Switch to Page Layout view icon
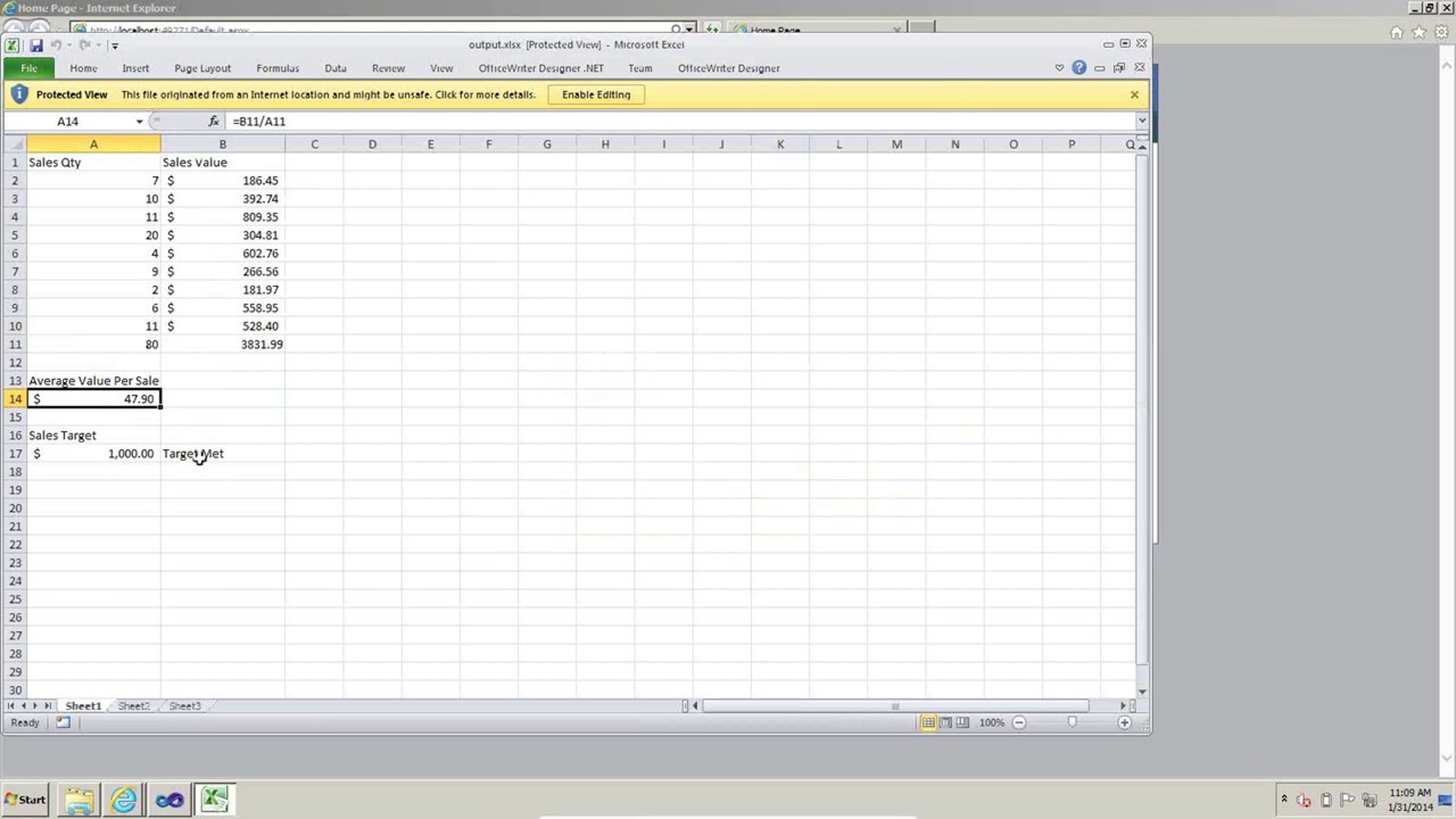 pyautogui.click(x=945, y=723)
